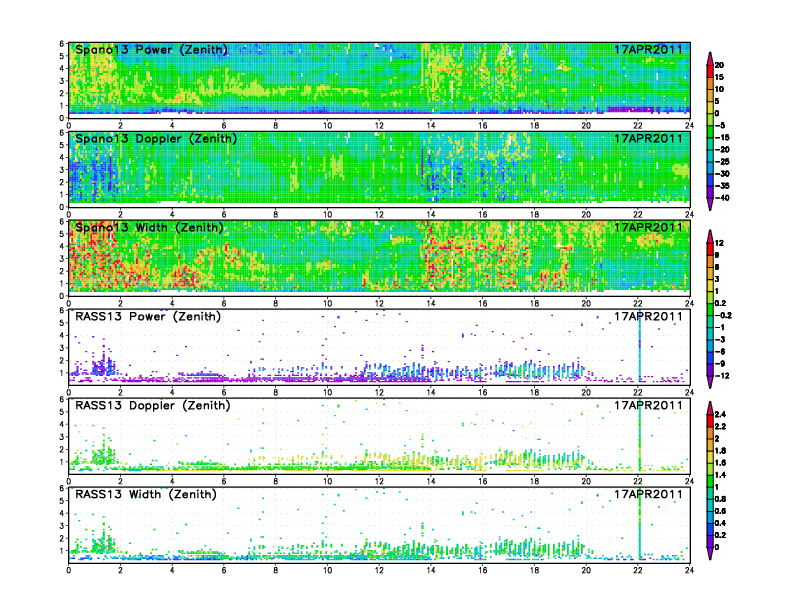
Task: Select the 17APR2011 date in RASS13 Doppler panel
Action: coord(648,405)
